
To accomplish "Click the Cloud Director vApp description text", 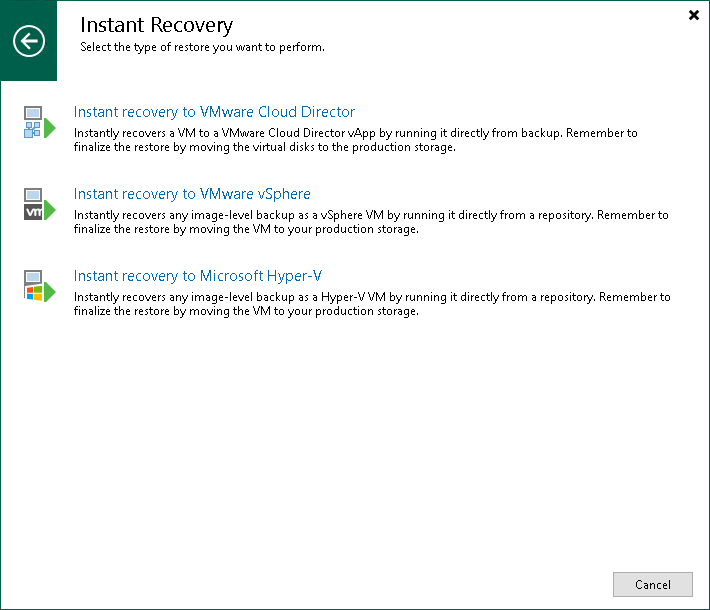I will click(x=355, y=140).
